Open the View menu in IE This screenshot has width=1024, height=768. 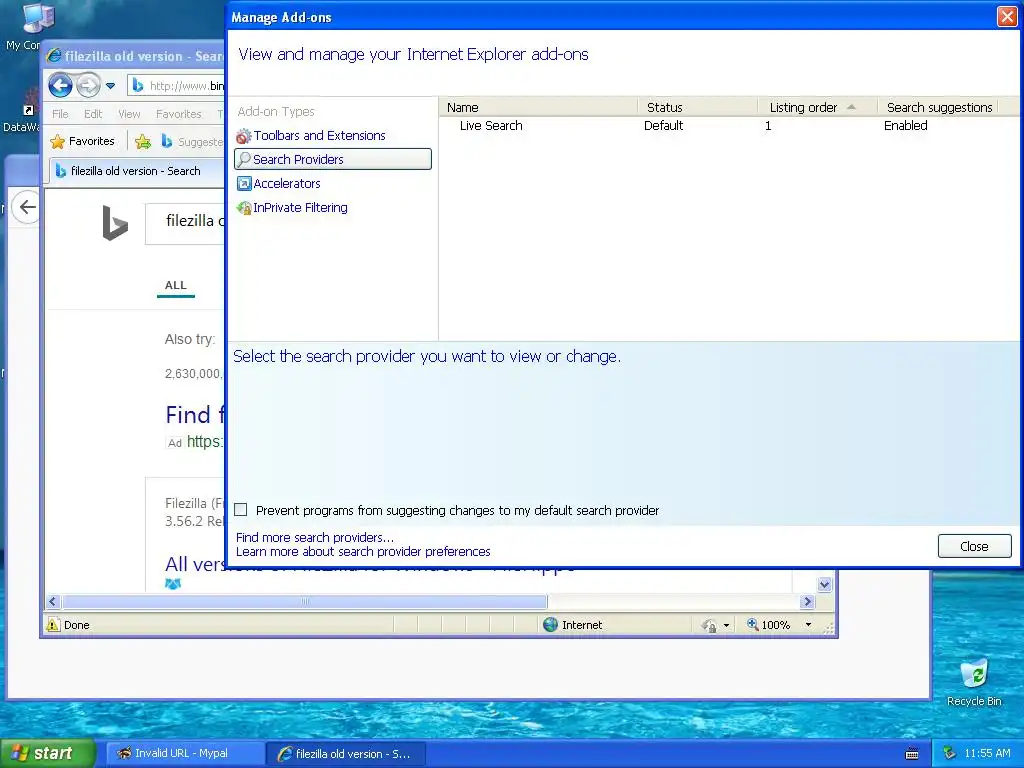pos(129,114)
